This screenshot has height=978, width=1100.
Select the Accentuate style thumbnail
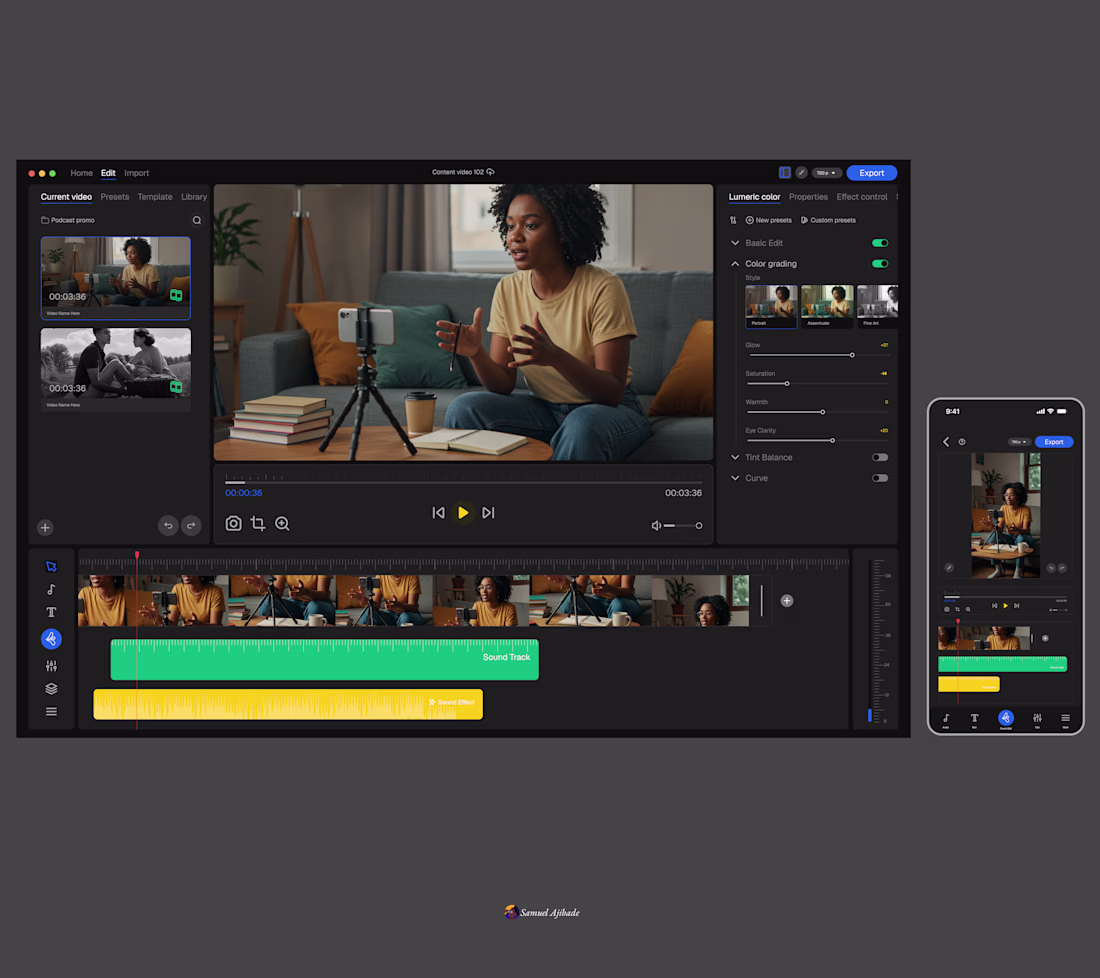[x=827, y=306]
